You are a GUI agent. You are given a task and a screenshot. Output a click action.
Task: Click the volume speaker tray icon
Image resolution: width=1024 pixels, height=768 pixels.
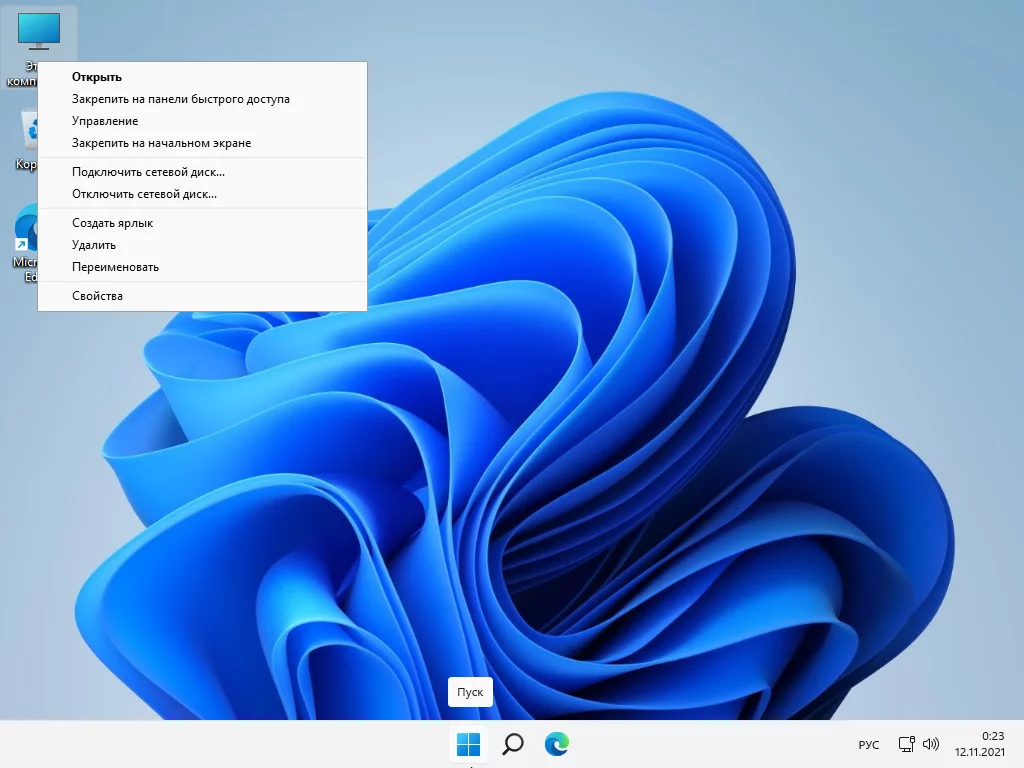931,744
